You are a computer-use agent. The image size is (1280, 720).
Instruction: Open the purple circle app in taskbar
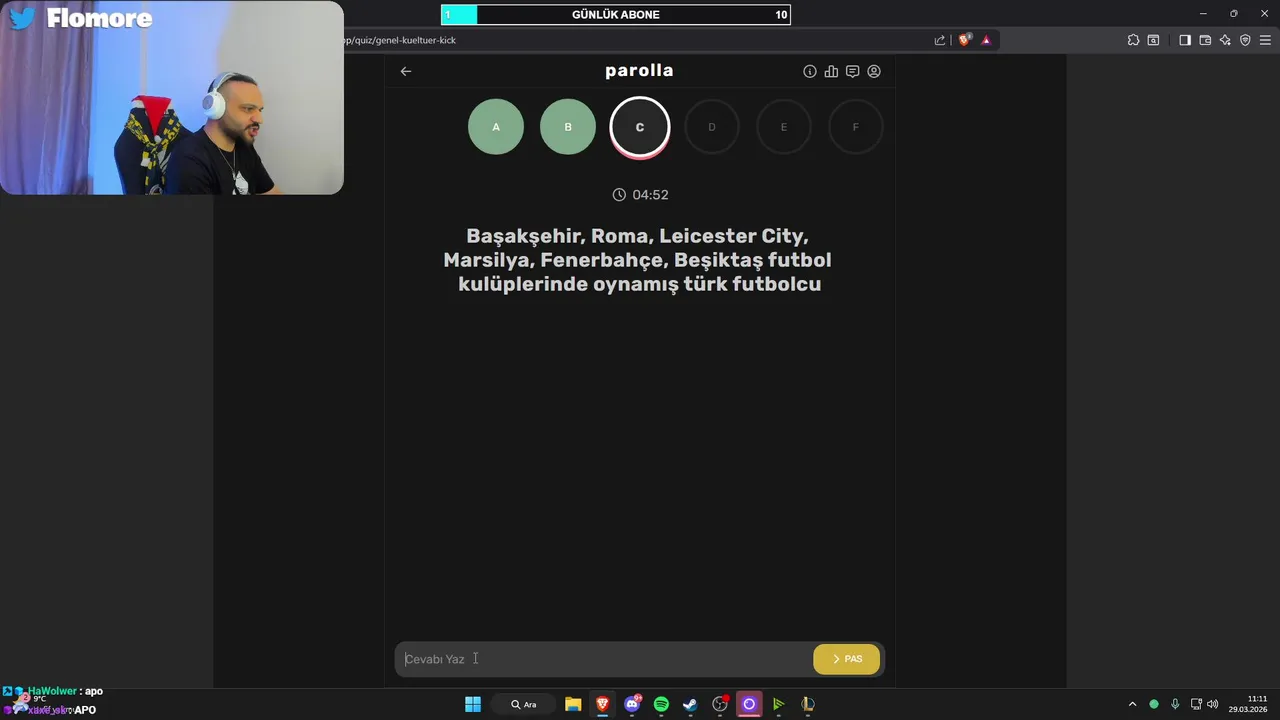coord(749,704)
